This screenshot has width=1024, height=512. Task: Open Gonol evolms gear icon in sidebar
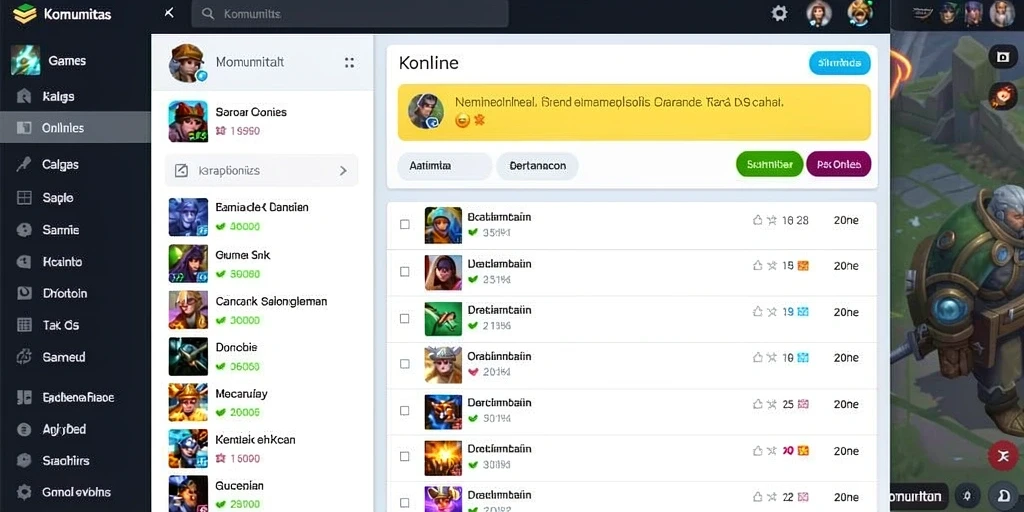pyautogui.click(x=24, y=492)
